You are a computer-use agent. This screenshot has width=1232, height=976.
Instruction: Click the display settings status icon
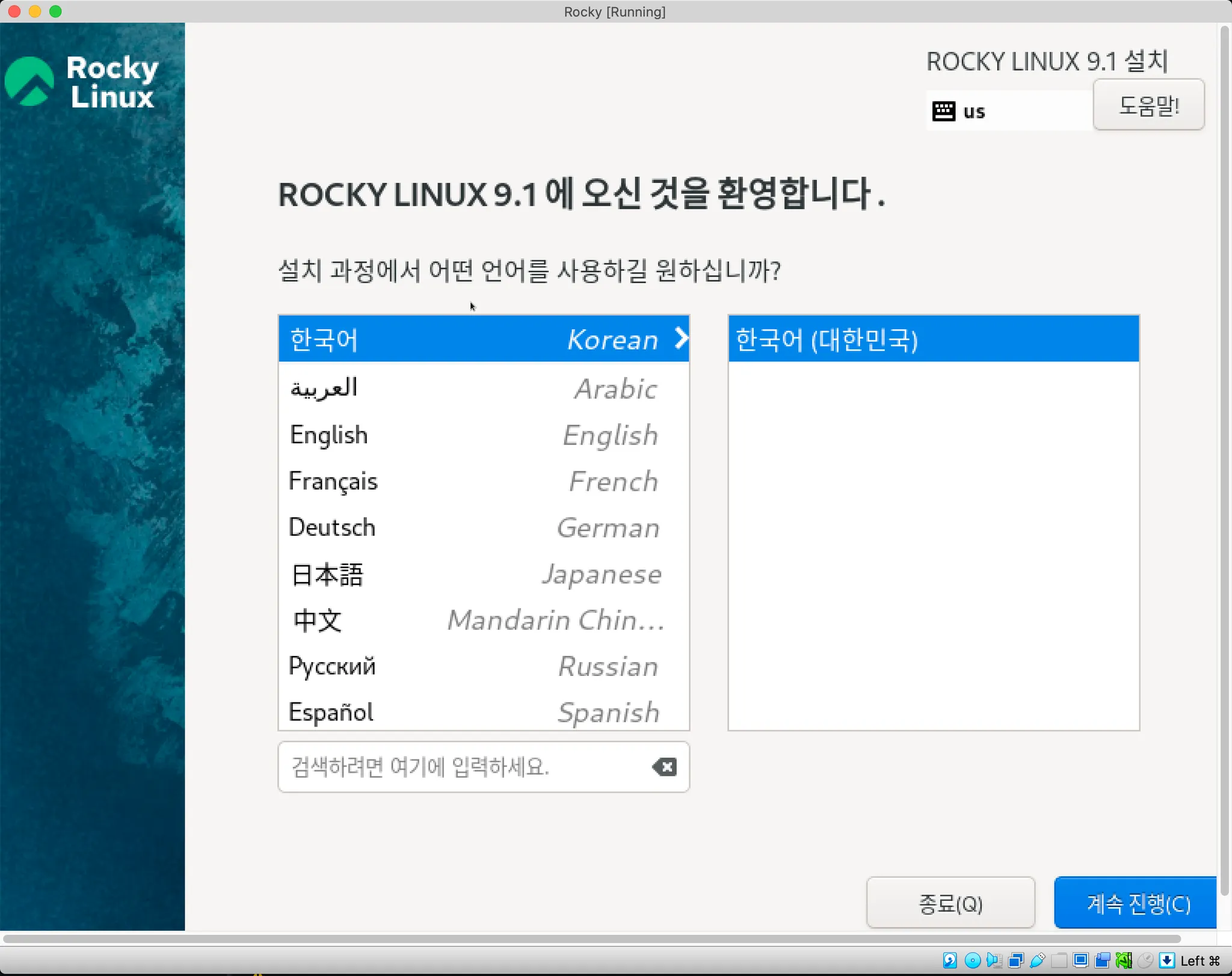click(1081, 960)
